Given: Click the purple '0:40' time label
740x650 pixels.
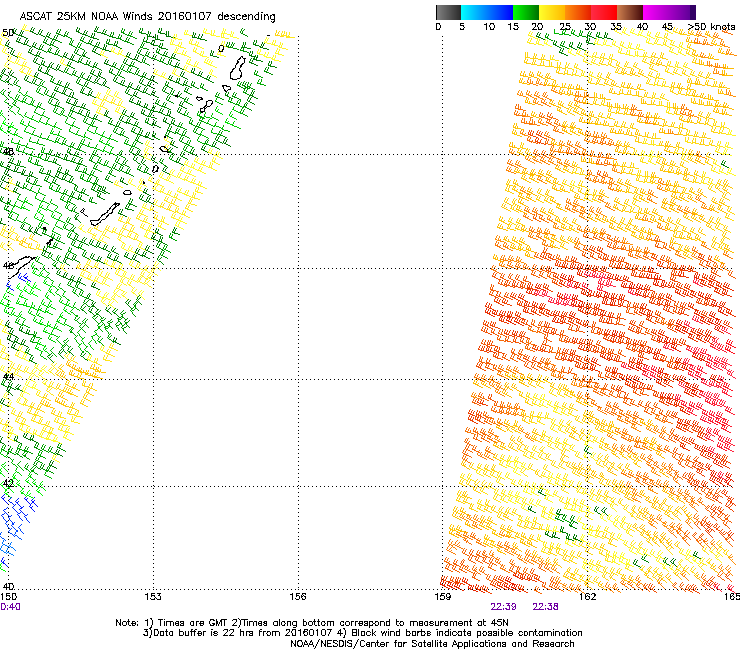Looking at the screenshot, I should point(10,607).
